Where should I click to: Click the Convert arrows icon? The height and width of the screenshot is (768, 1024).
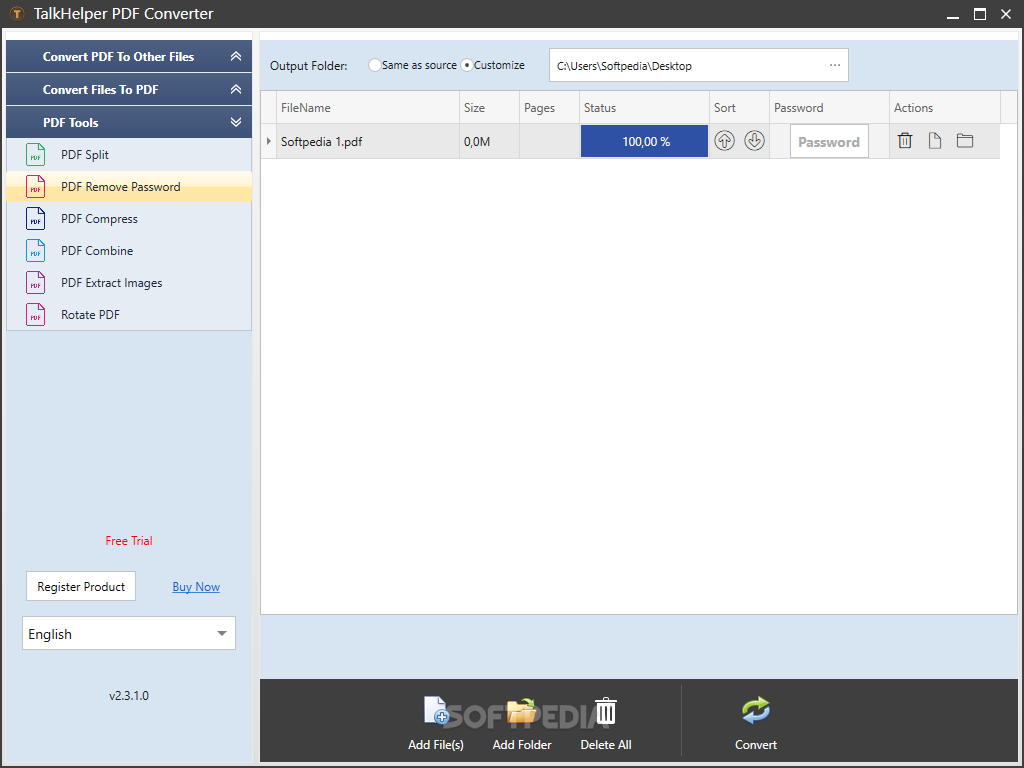[756, 711]
